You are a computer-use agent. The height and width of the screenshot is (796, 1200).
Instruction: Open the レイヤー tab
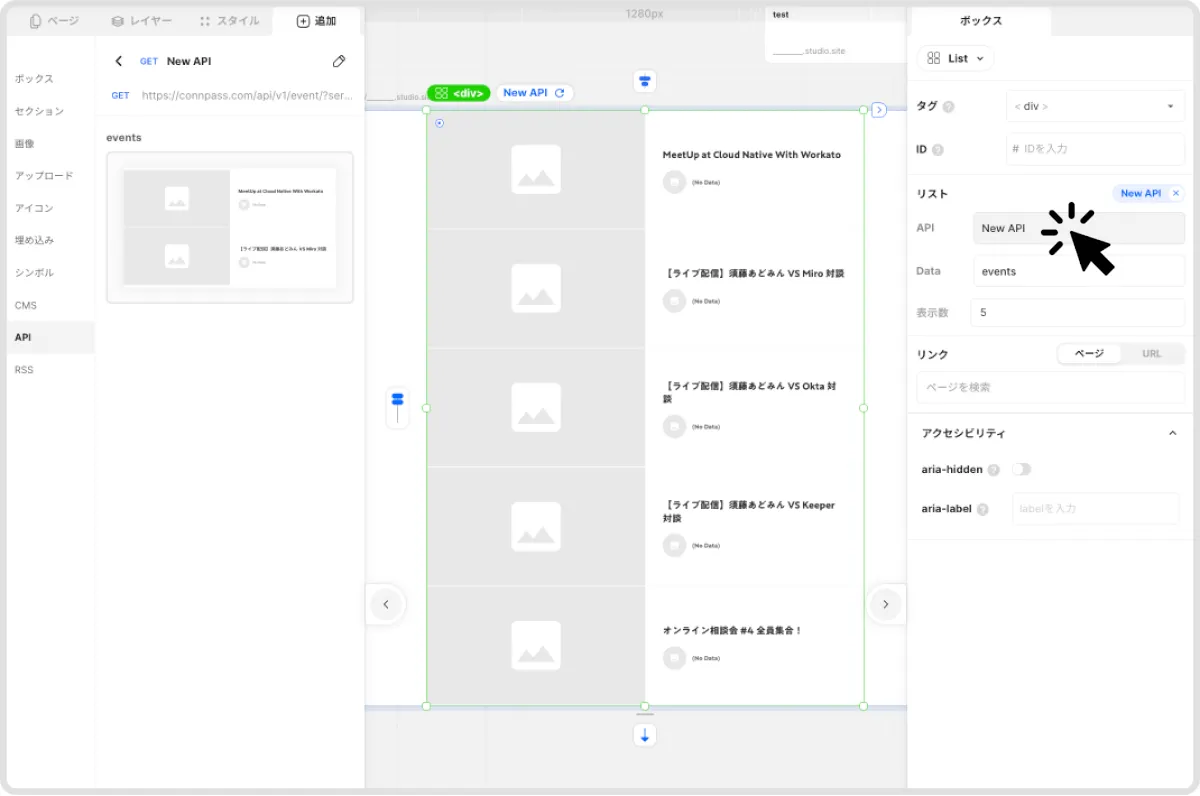point(141,21)
